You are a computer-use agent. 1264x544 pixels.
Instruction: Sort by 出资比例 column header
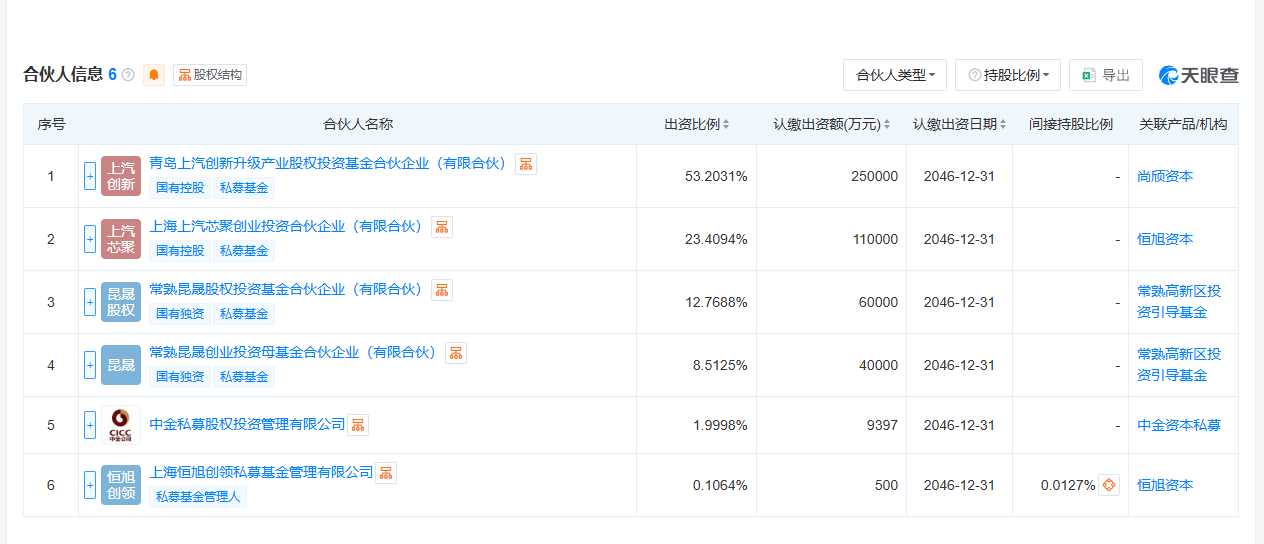[x=697, y=124]
